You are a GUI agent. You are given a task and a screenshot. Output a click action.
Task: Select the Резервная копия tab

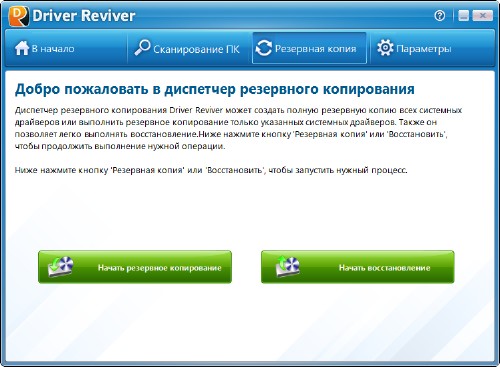click(x=309, y=48)
